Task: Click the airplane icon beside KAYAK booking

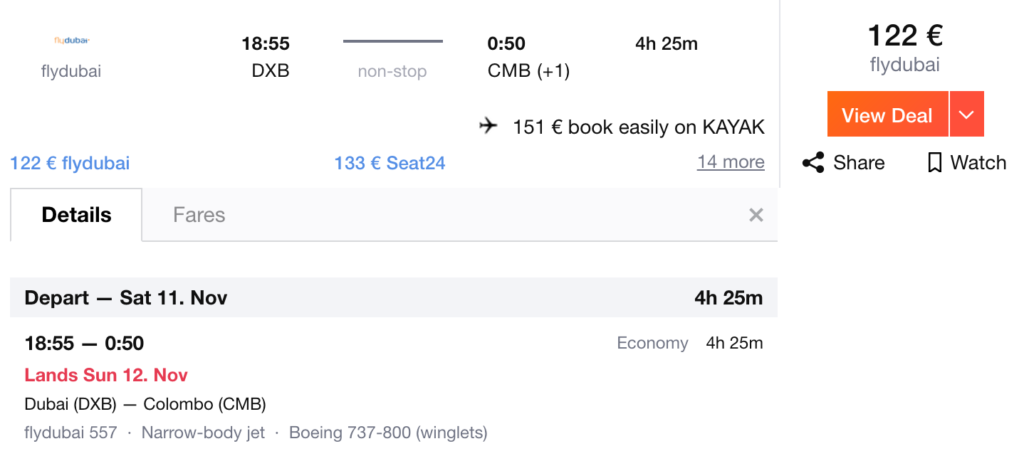Action: click(488, 125)
